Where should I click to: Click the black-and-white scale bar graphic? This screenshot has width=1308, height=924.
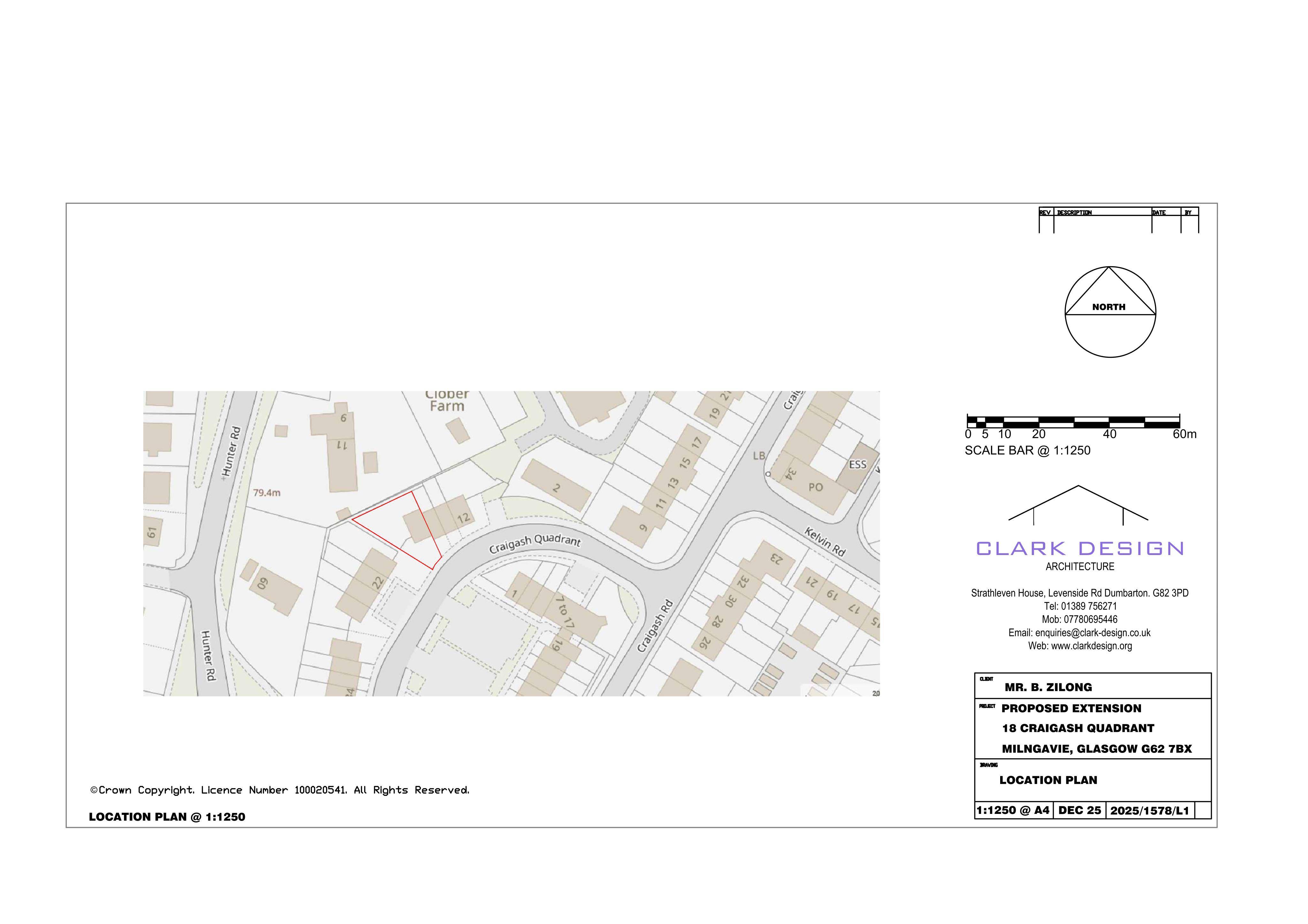point(1073,422)
